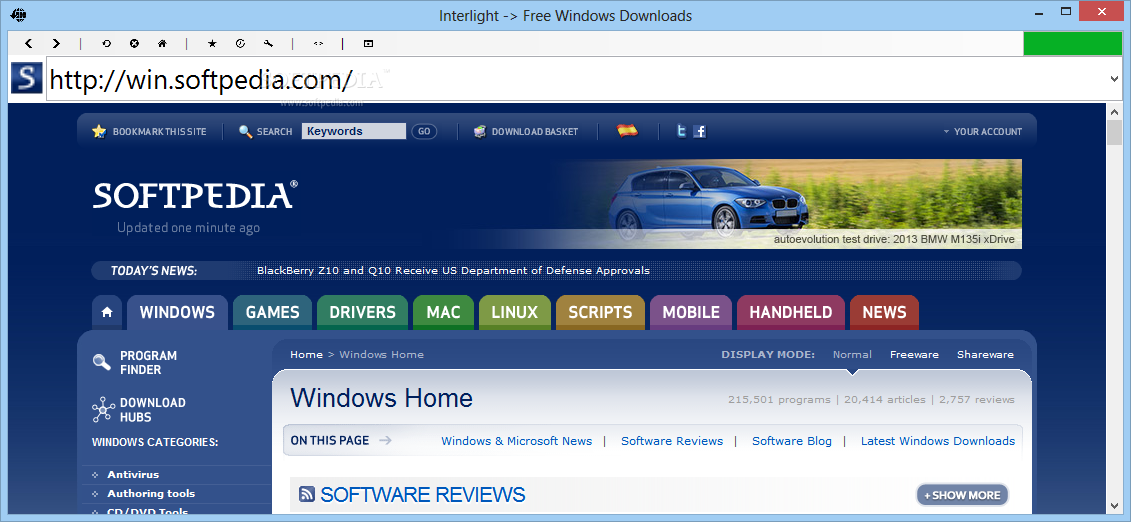Image resolution: width=1131 pixels, height=522 pixels.
Task: Open Softpedia's Twitter icon
Action: coord(681,131)
